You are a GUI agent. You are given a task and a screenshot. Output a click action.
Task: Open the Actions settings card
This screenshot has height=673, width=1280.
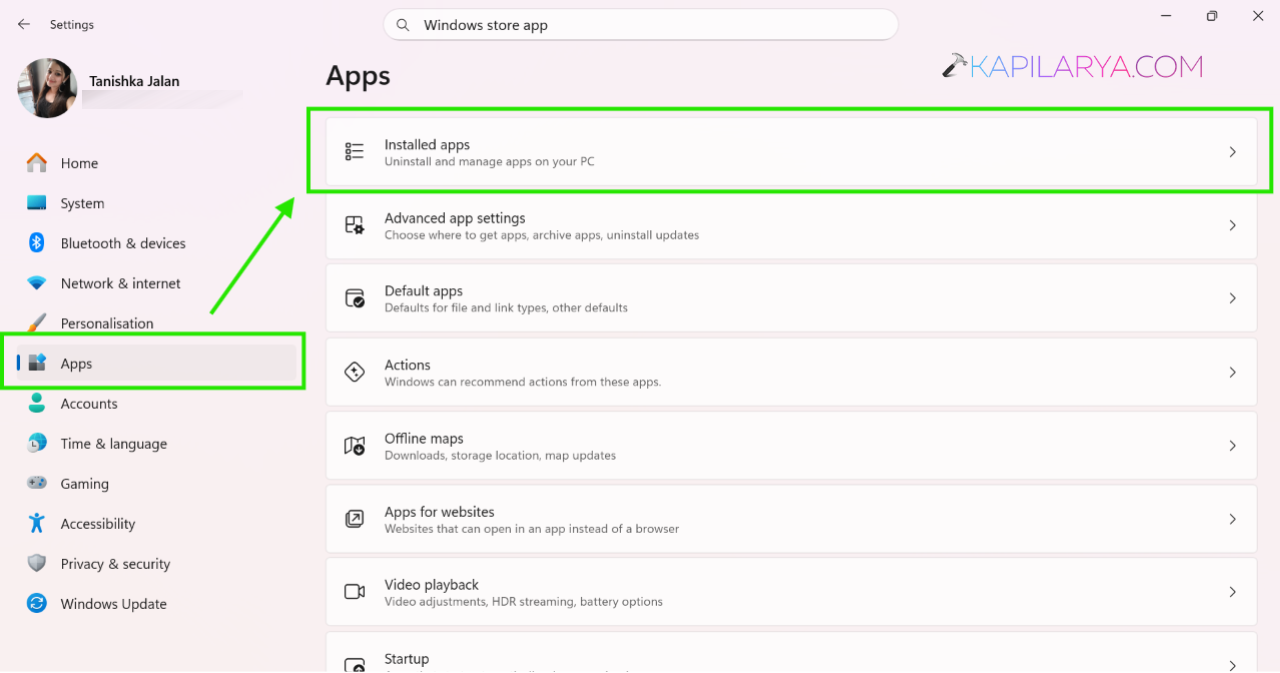(x=791, y=372)
